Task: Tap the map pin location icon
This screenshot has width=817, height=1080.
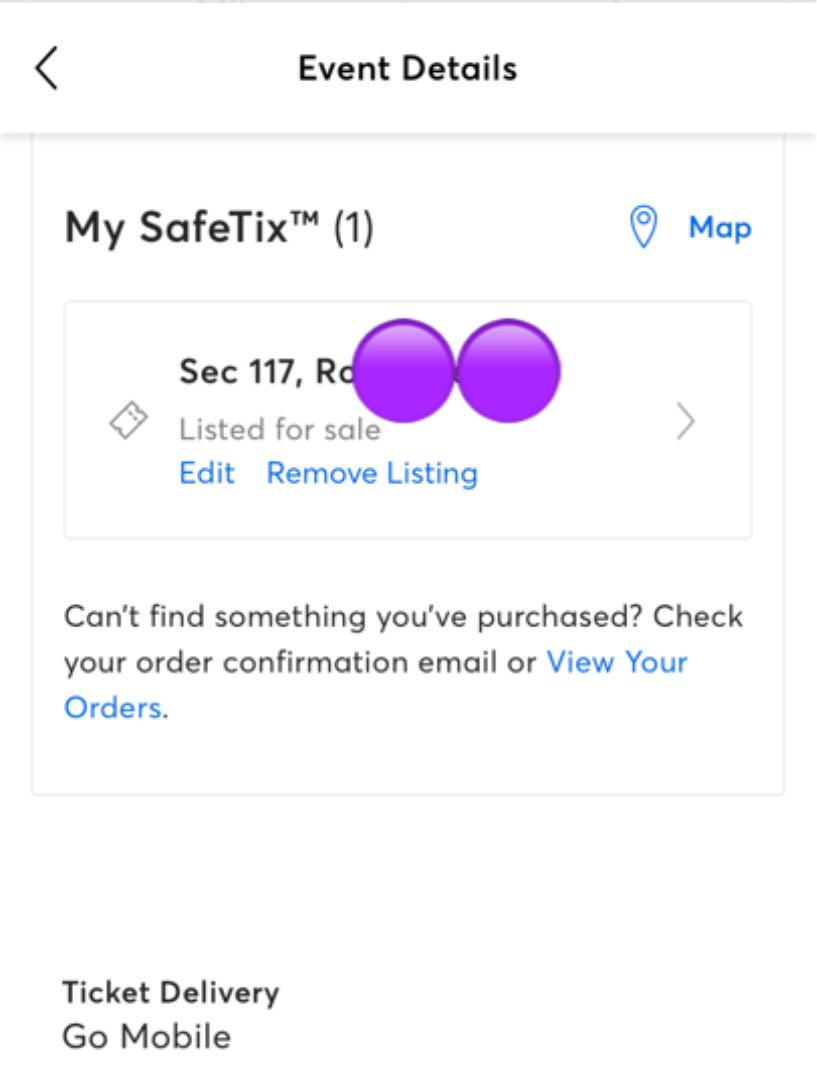Action: click(643, 227)
